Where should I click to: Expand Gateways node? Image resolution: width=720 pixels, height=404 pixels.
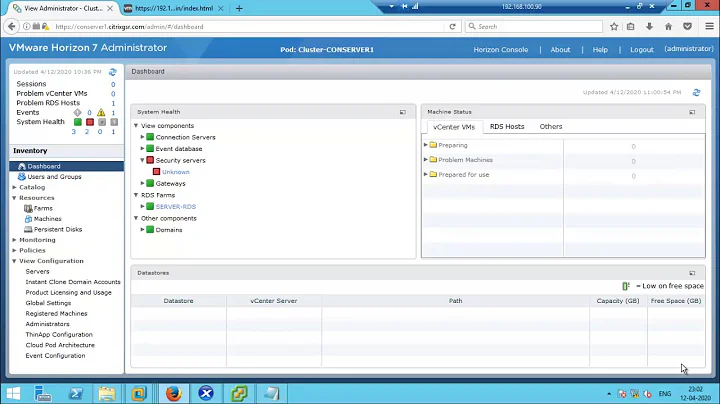tap(142, 183)
